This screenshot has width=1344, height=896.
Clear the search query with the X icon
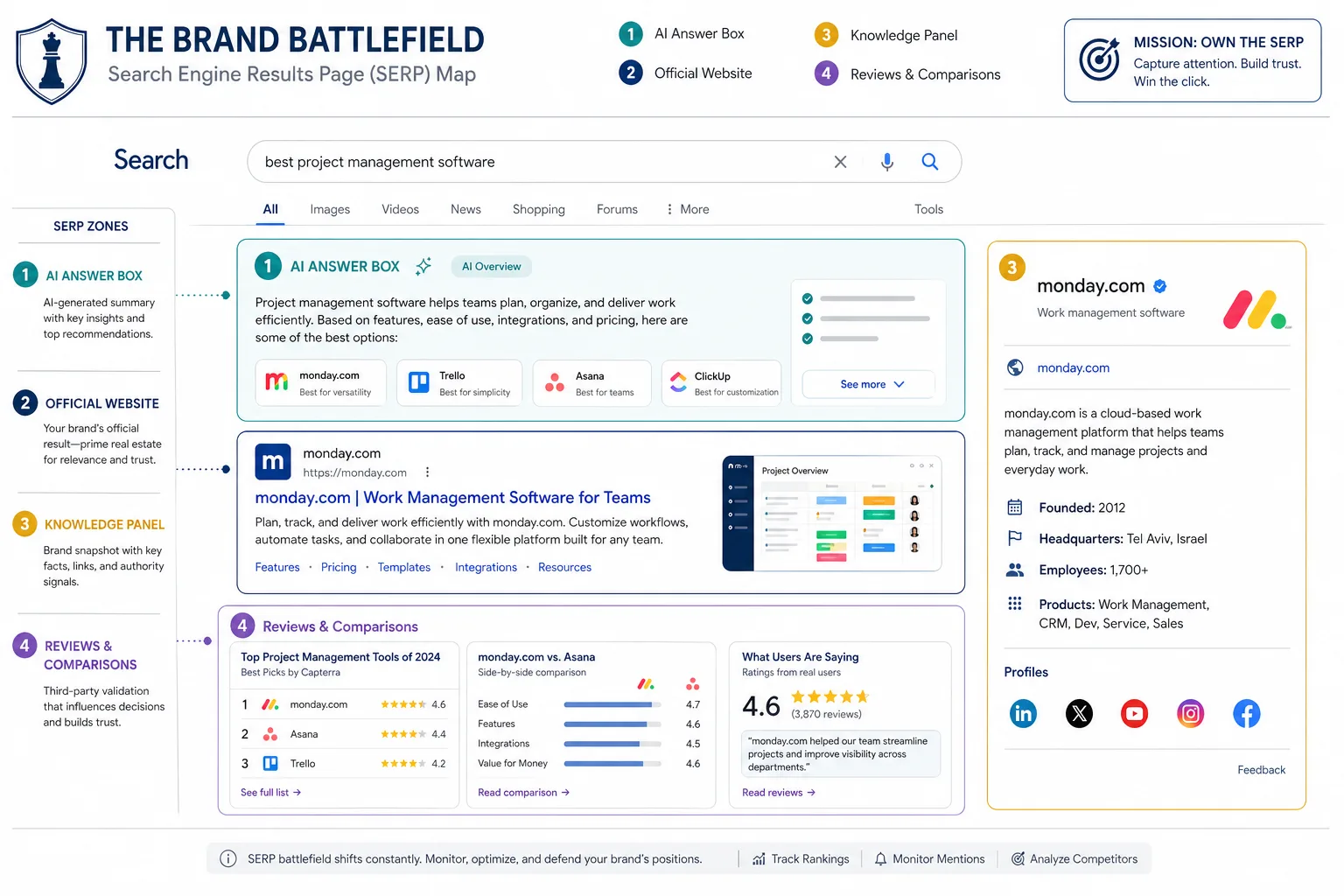pyautogui.click(x=840, y=162)
